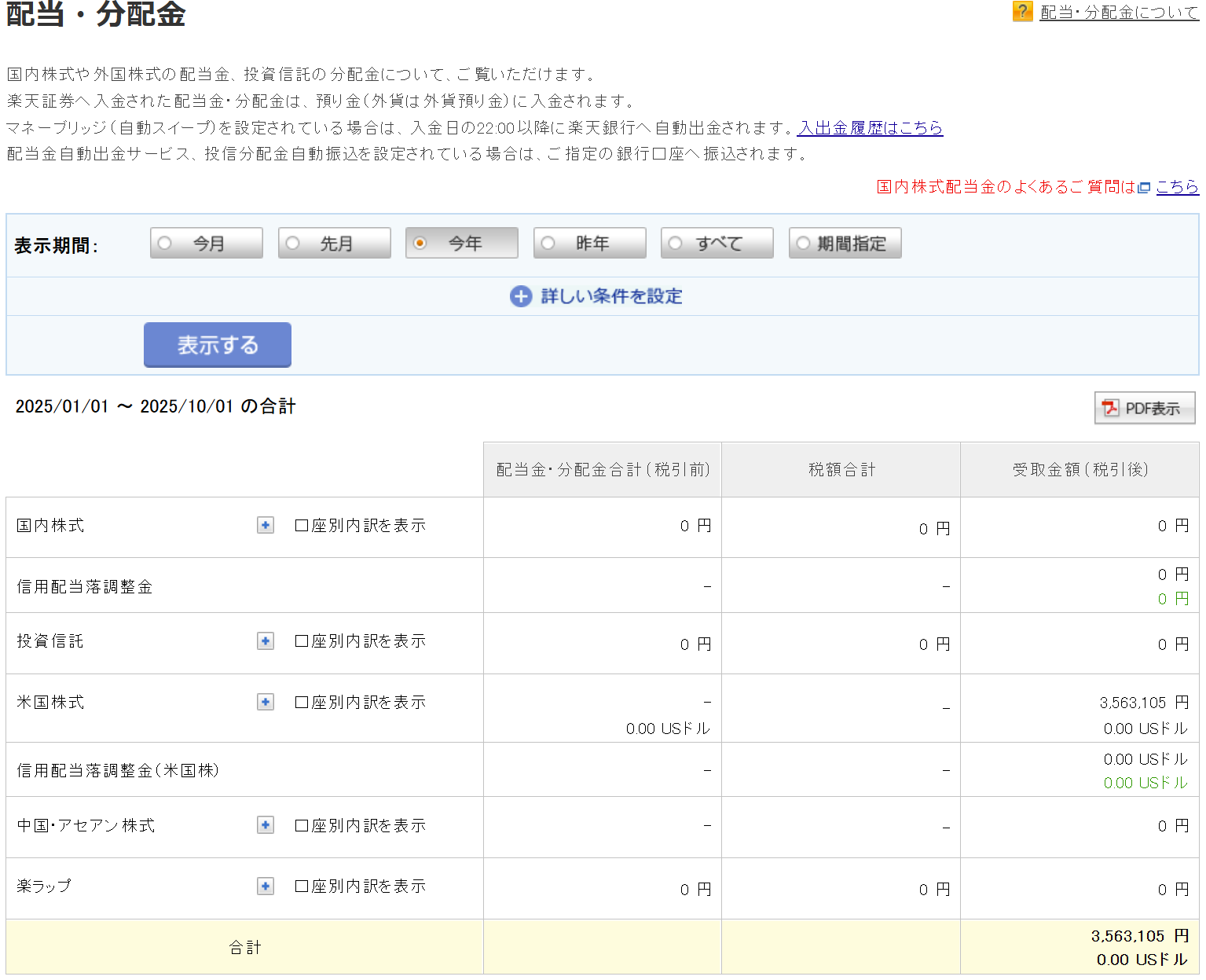This screenshot has height=980, width=1206.
Task: Open 詳しい条件を設定 detailed conditions
Action: coord(610,296)
